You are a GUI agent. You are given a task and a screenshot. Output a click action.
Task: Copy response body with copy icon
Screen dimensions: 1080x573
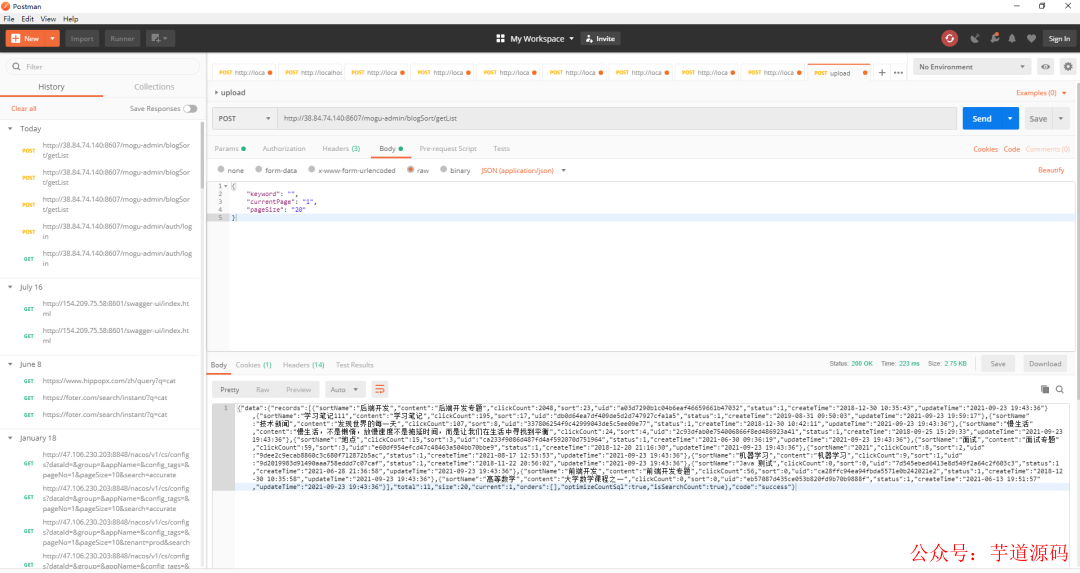coord(1044,390)
